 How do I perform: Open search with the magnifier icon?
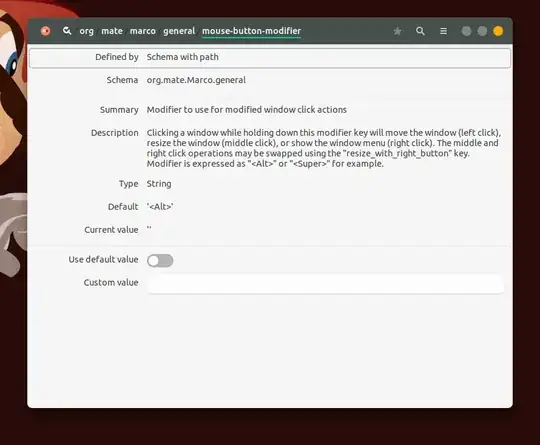(x=420, y=31)
